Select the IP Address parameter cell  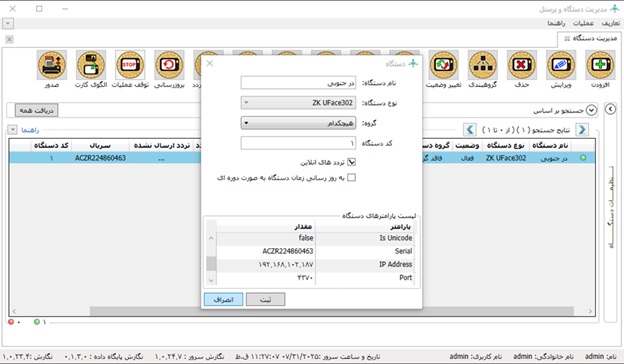click(x=365, y=264)
